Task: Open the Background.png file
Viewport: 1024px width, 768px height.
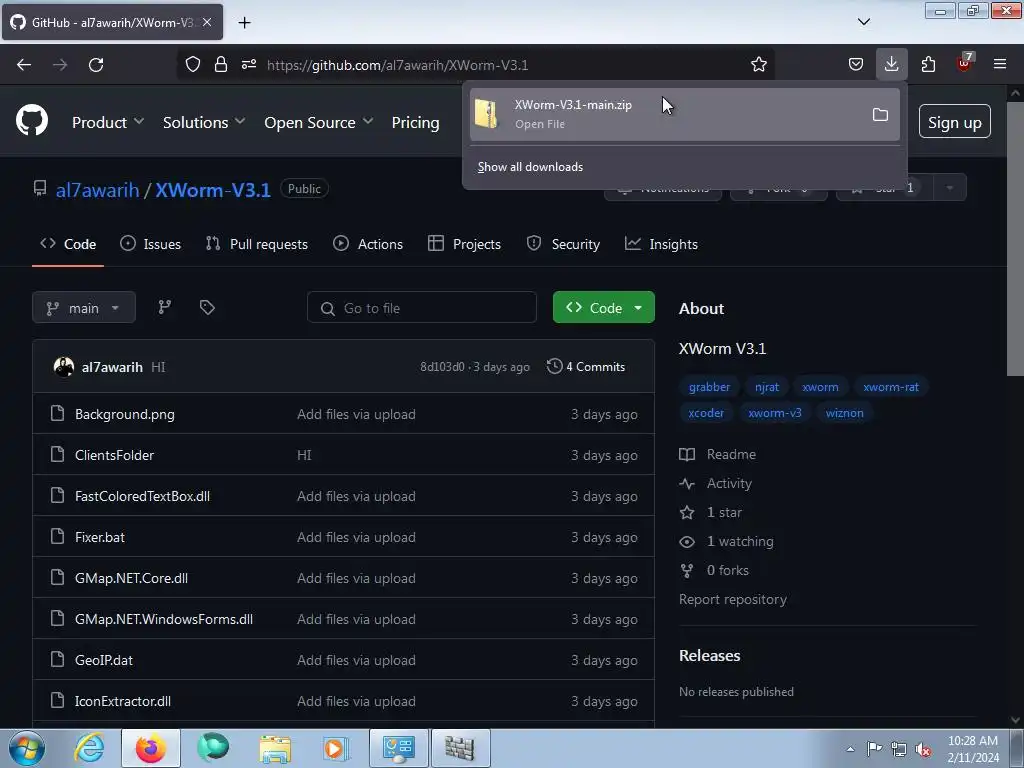Action: [125, 414]
